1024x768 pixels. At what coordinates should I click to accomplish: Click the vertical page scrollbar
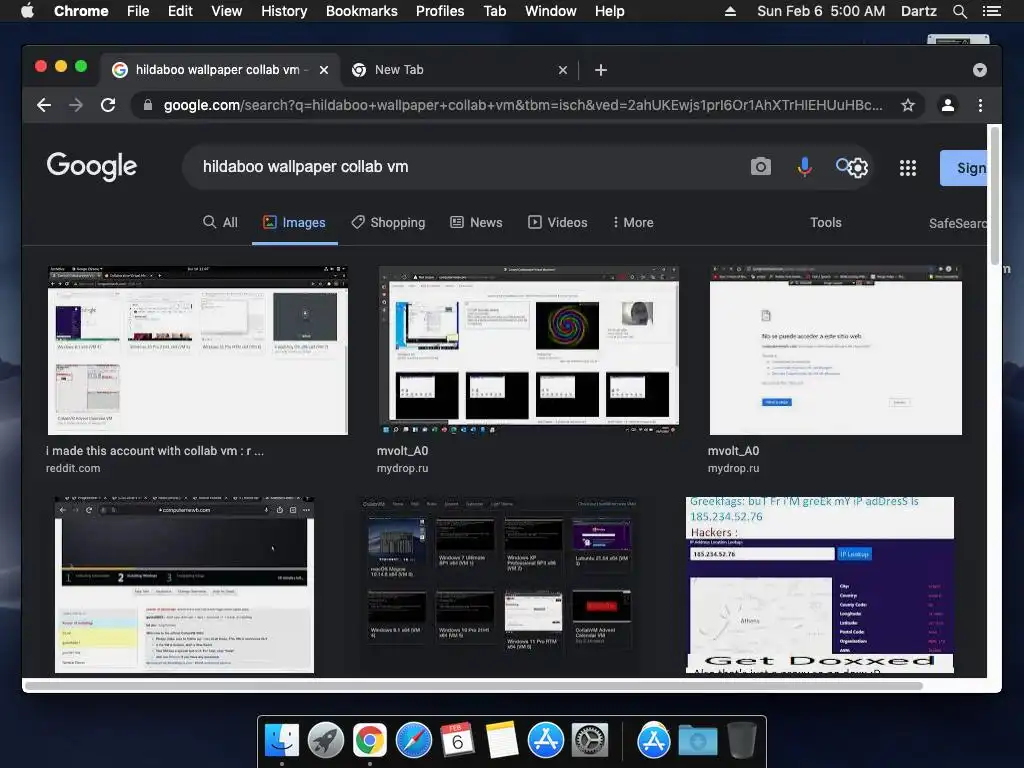tap(995, 196)
